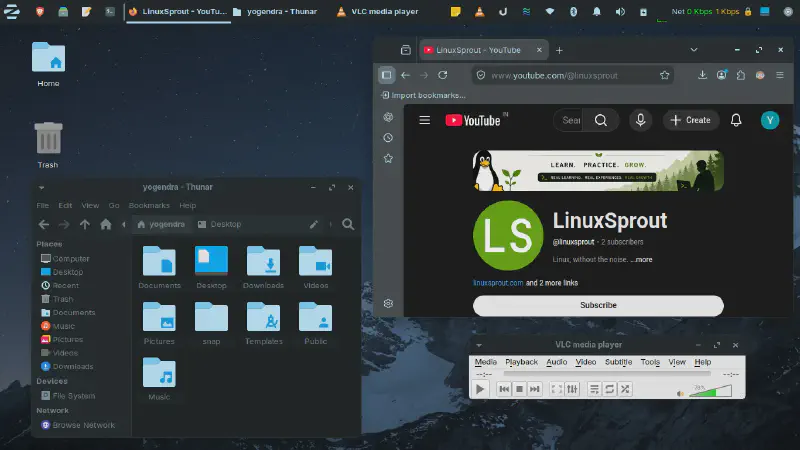Image resolution: width=800 pixels, height=450 pixels.
Task: Open the browser downloads icon
Action: point(703,75)
